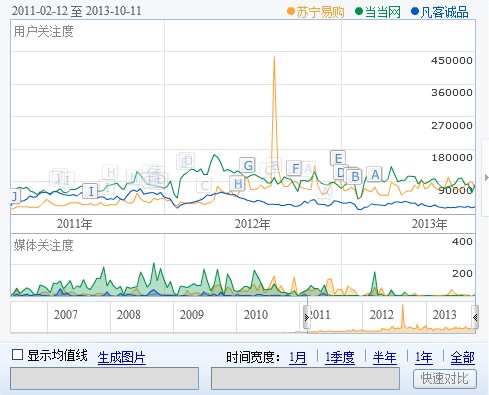The height and width of the screenshot is (395, 489).
Task: Select 2012 on the overview timeline
Action: point(381,314)
